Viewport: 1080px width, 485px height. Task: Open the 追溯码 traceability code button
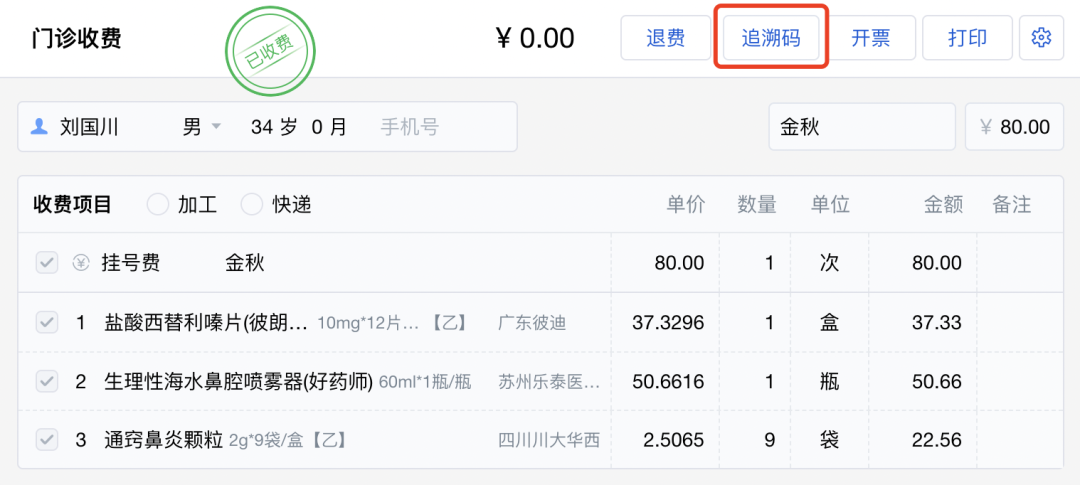tap(770, 38)
